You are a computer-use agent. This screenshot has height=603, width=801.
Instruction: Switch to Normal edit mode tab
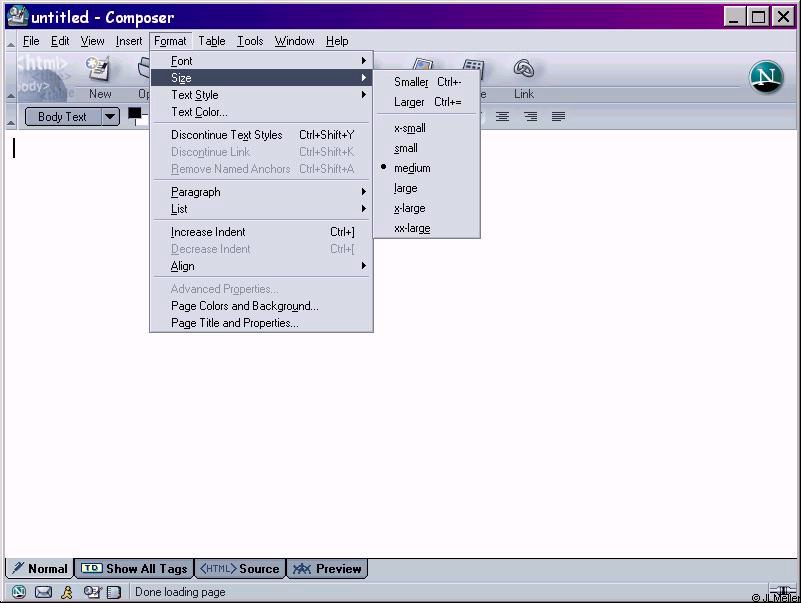tap(40, 568)
